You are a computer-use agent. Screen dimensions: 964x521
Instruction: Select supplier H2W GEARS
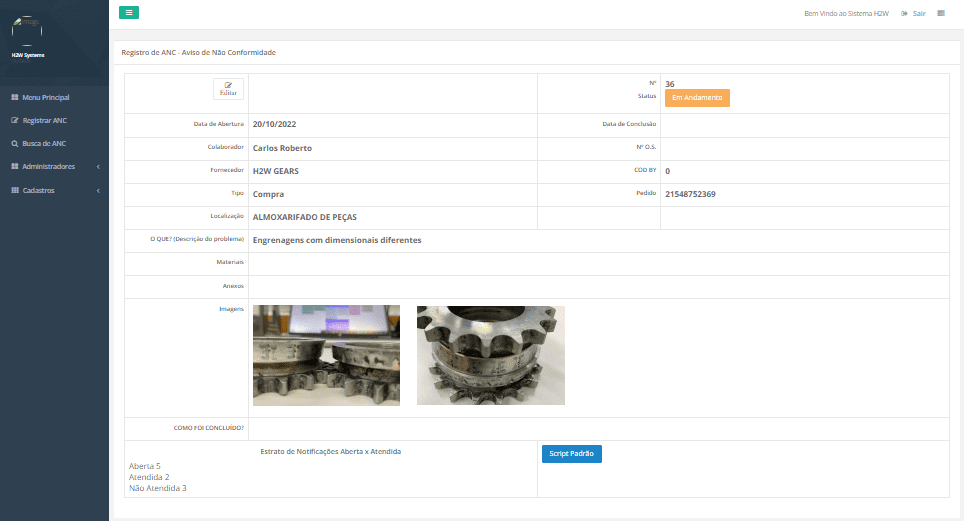point(275,171)
